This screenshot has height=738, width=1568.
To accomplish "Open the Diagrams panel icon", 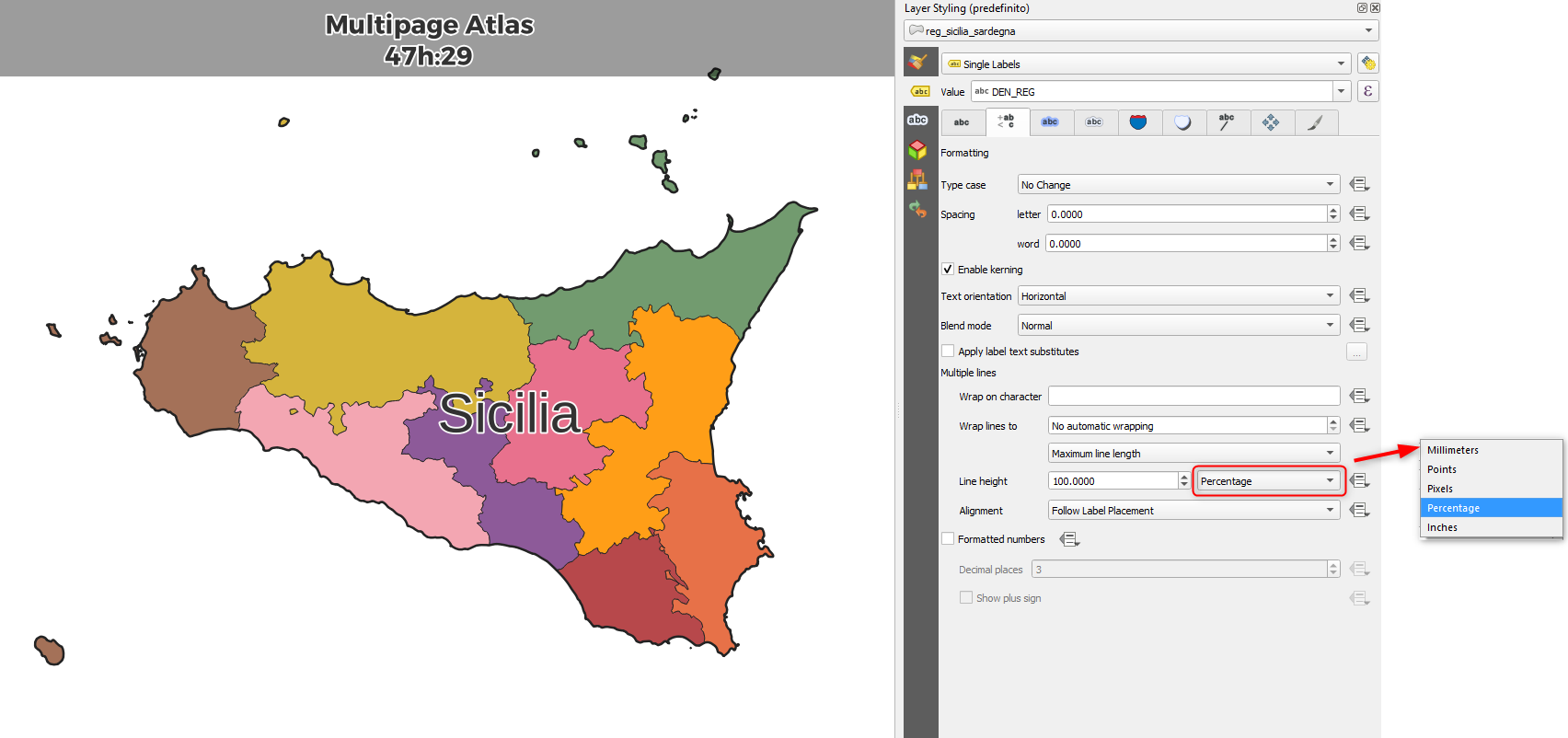I will tap(917, 180).
